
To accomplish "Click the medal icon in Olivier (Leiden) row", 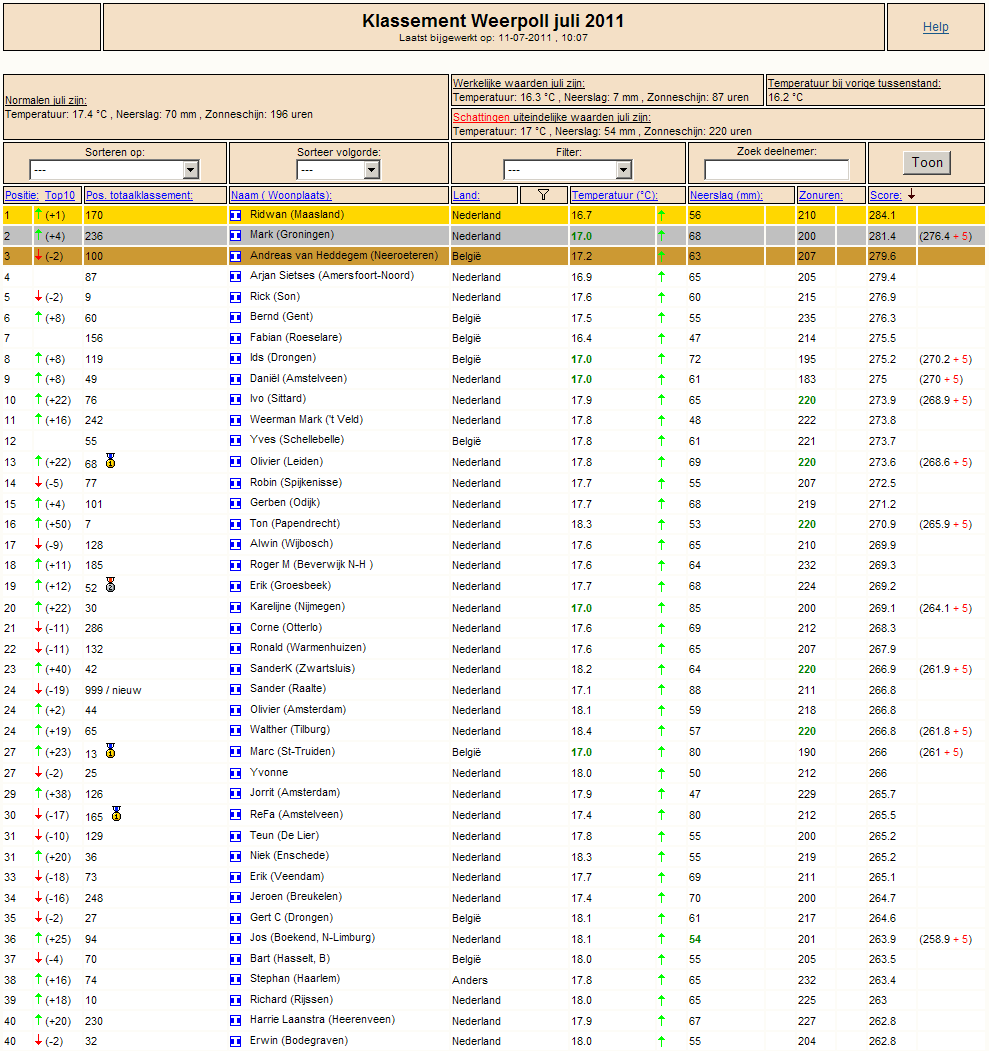I will [111, 460].
